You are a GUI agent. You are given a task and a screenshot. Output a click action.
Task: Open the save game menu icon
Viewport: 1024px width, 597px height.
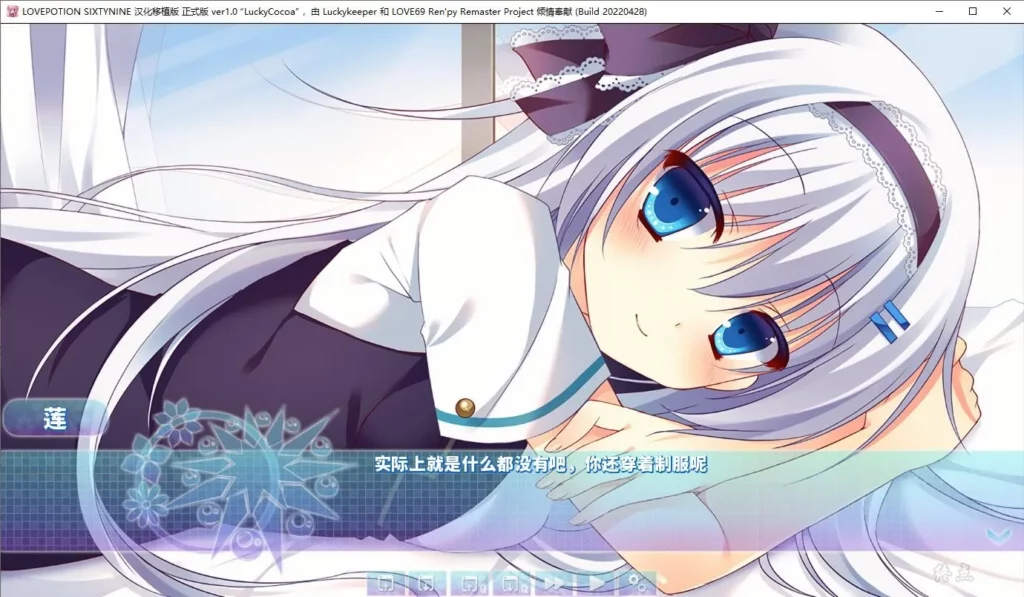pos(386,583)
